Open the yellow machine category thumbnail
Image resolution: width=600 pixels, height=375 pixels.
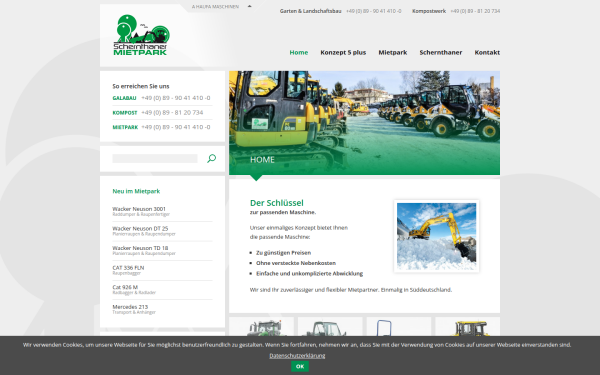[x=468, y=326]
